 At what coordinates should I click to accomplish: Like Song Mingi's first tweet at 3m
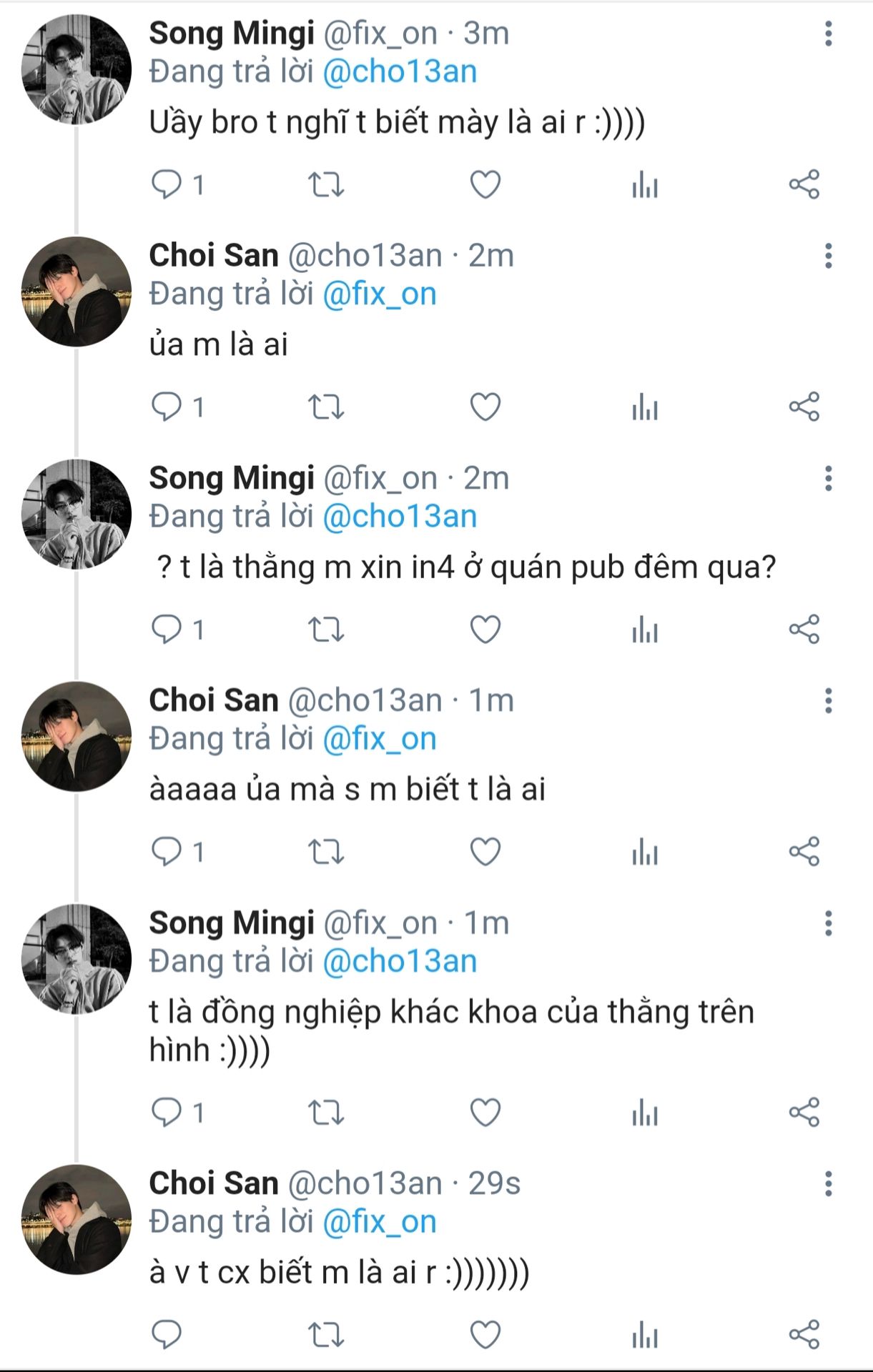485,184
